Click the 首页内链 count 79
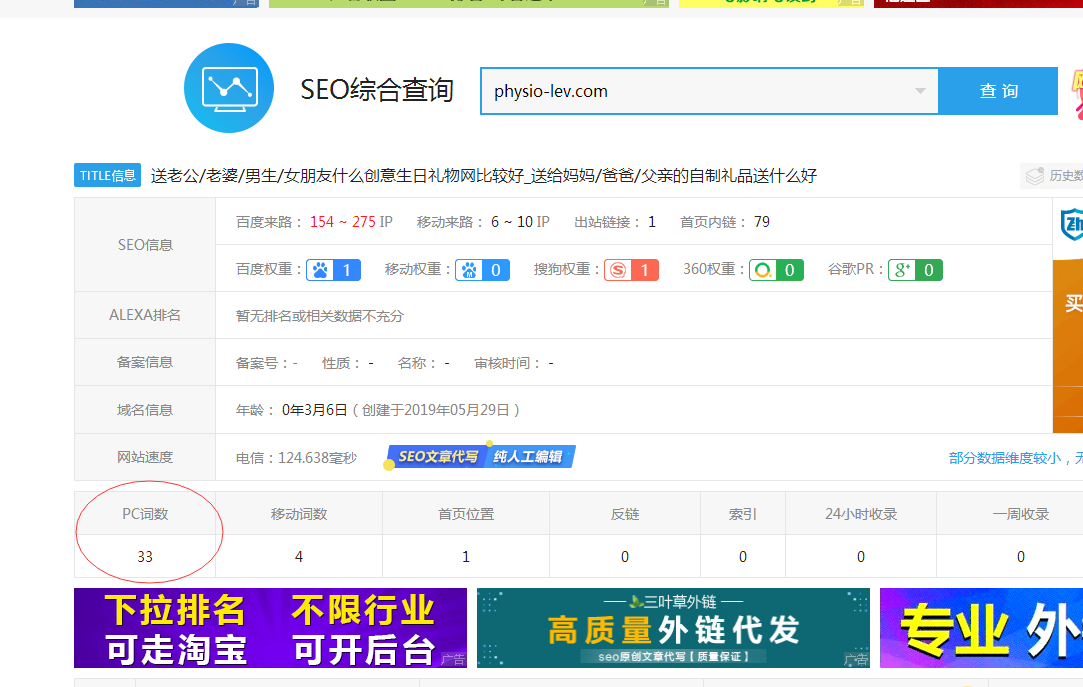The height and width of the screenshot is (687, 1083). coord(762,222)
